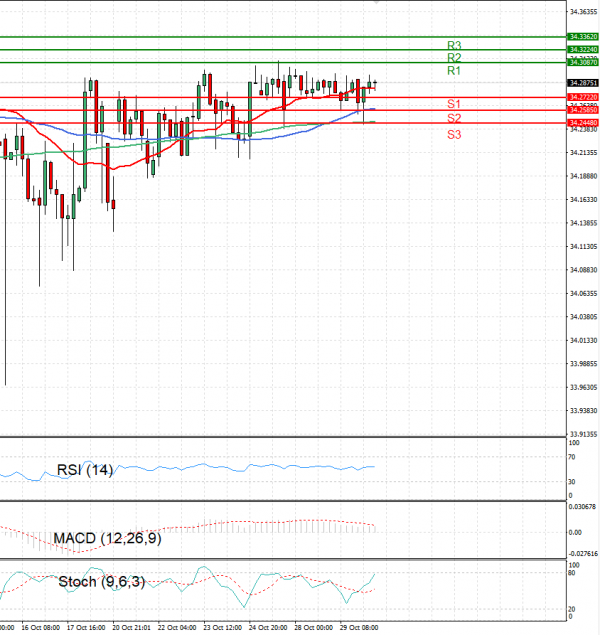
Task: Click the R1 resistance label
Action: (453, 70)
